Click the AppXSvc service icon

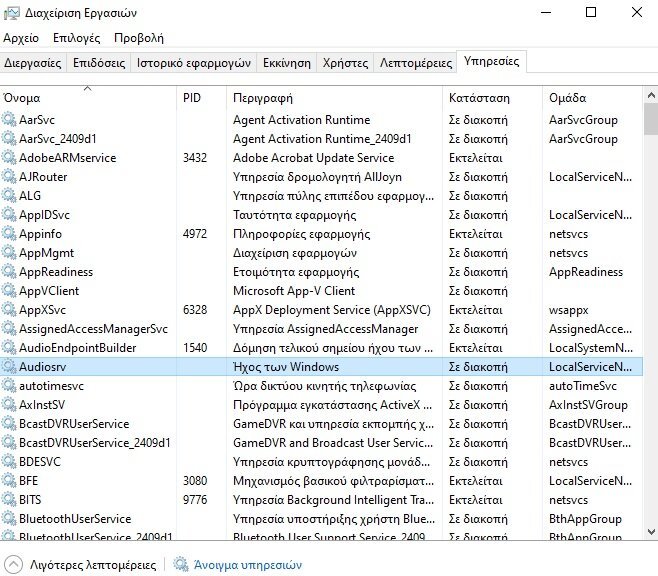pyautogui.click(x=10, y=310)
